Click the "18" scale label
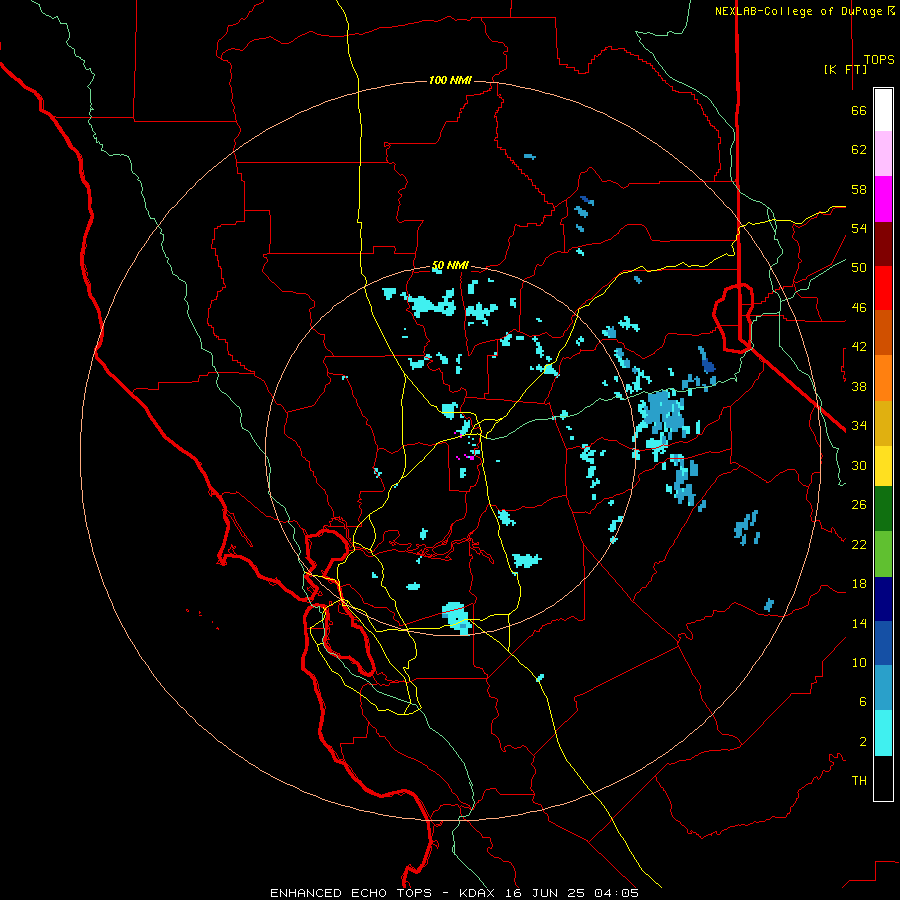Image resolution: width=900 pixels, height=900 pixels. [x=859, y=584]
